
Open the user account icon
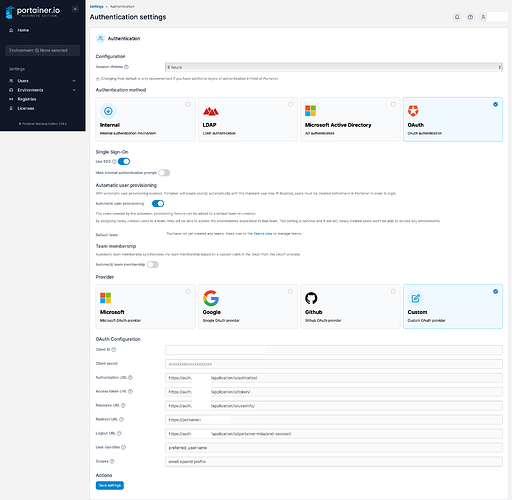(483, 17)
